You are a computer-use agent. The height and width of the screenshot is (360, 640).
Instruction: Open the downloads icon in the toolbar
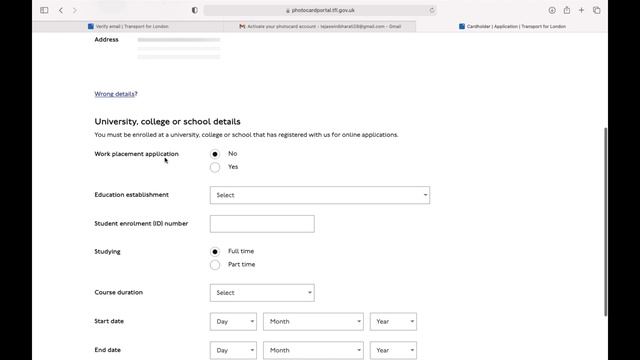pyautogui.click(x=552, y=10)
